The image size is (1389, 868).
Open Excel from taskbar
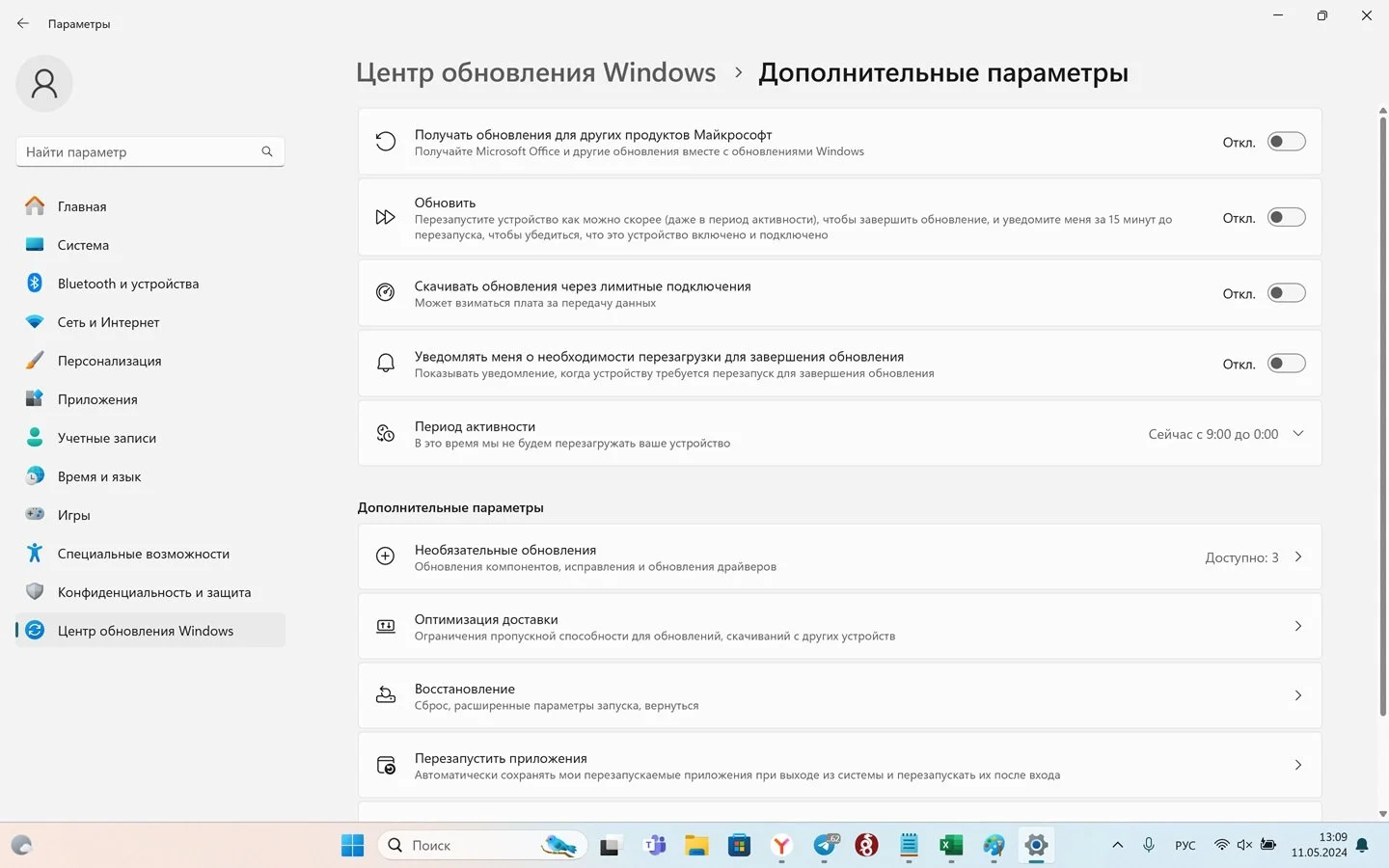pyautogui.click(x=951, y=846)
